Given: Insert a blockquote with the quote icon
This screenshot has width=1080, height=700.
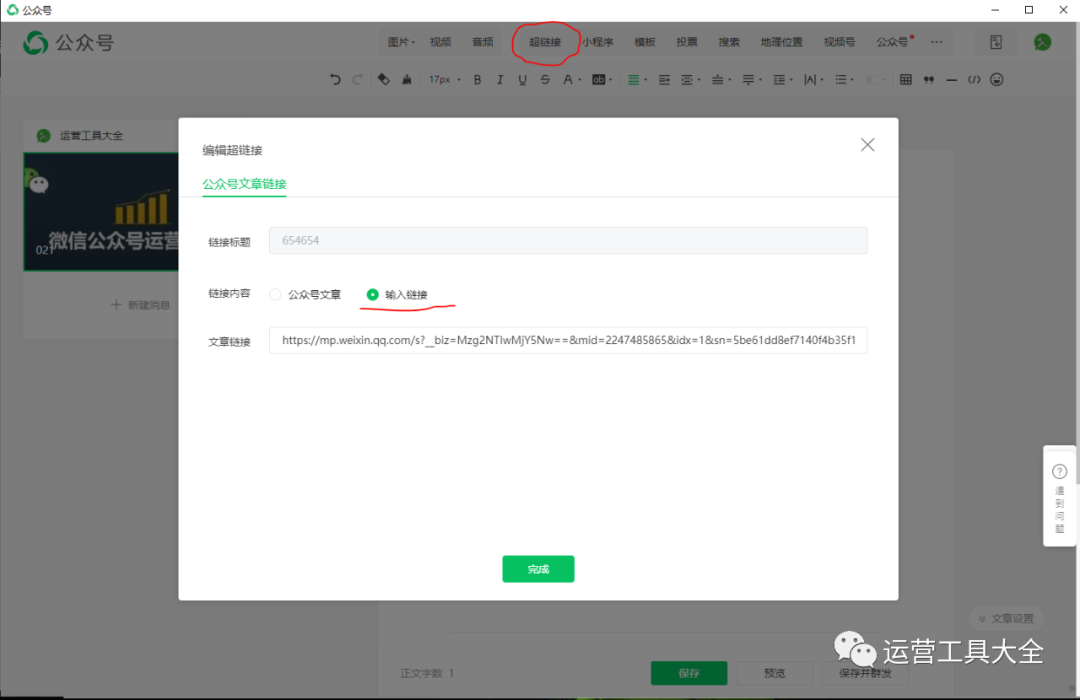Looking at the screenshot, I should [x=929, y=80].
